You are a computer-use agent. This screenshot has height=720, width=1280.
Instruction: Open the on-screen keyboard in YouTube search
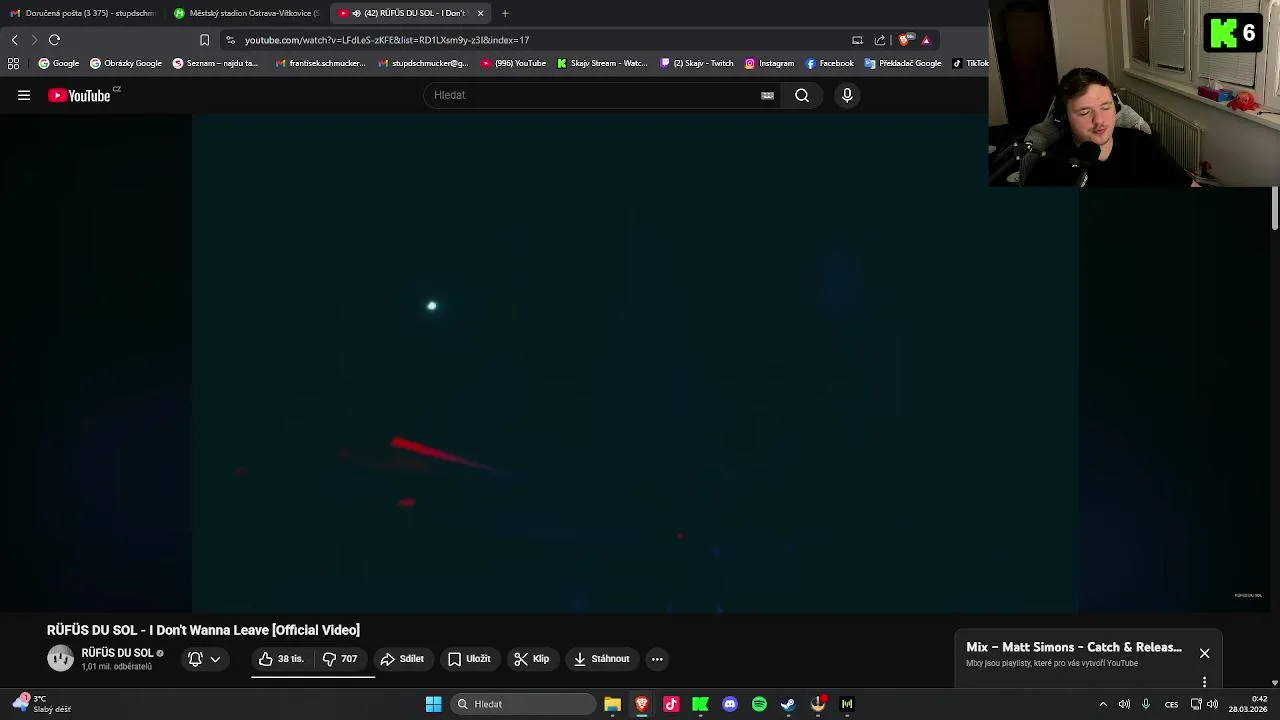click(767, 95)
